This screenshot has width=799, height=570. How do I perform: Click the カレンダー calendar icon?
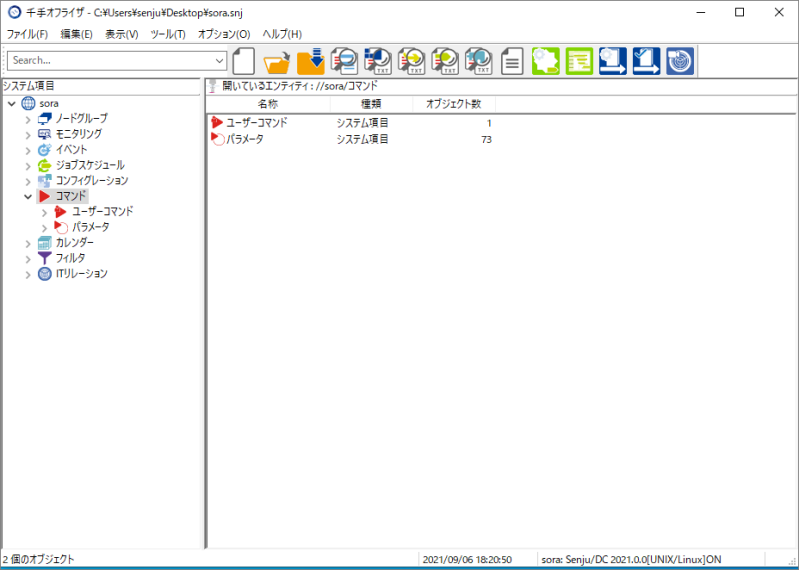coord(45,243)
